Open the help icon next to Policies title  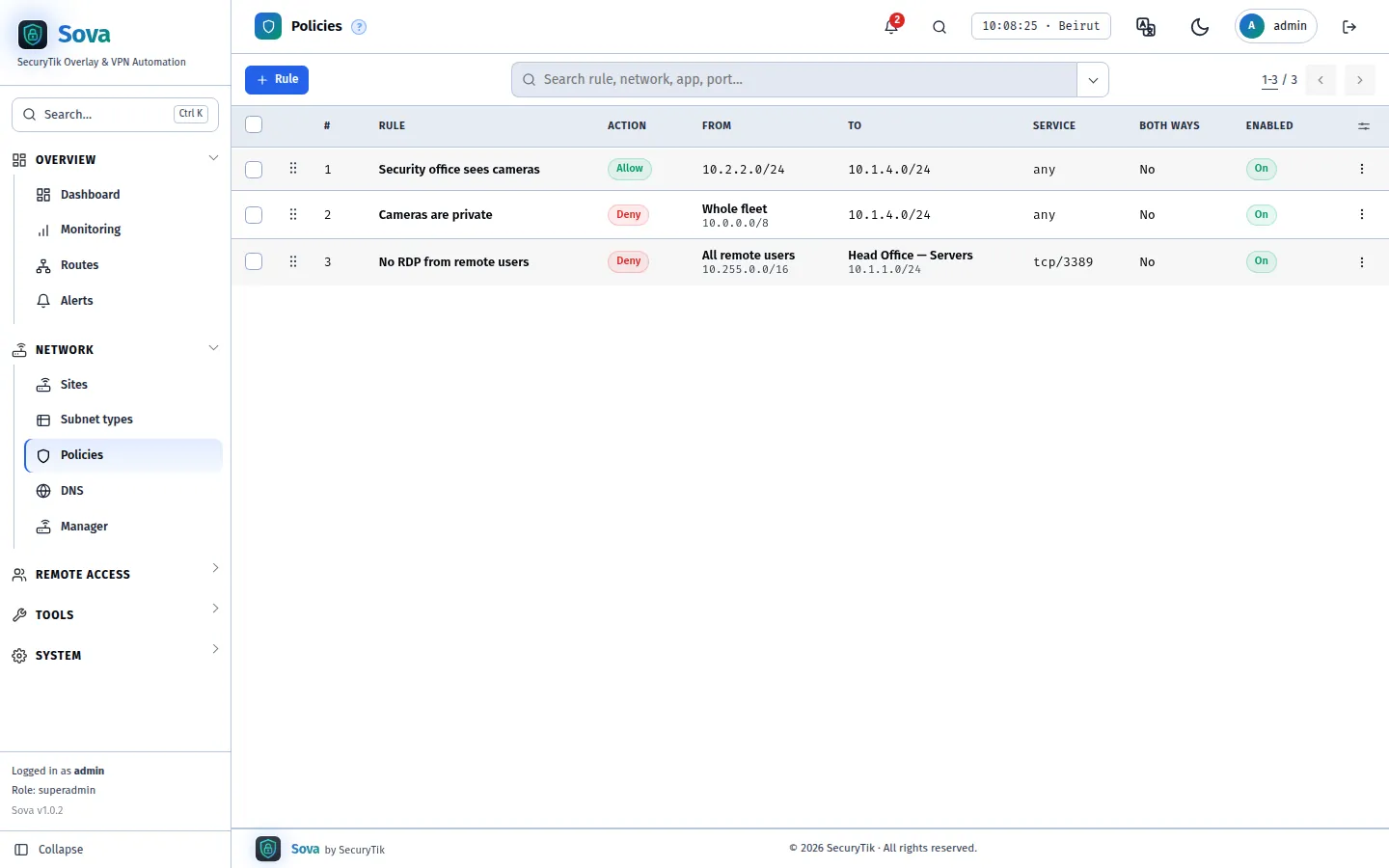tap(359, 27)
